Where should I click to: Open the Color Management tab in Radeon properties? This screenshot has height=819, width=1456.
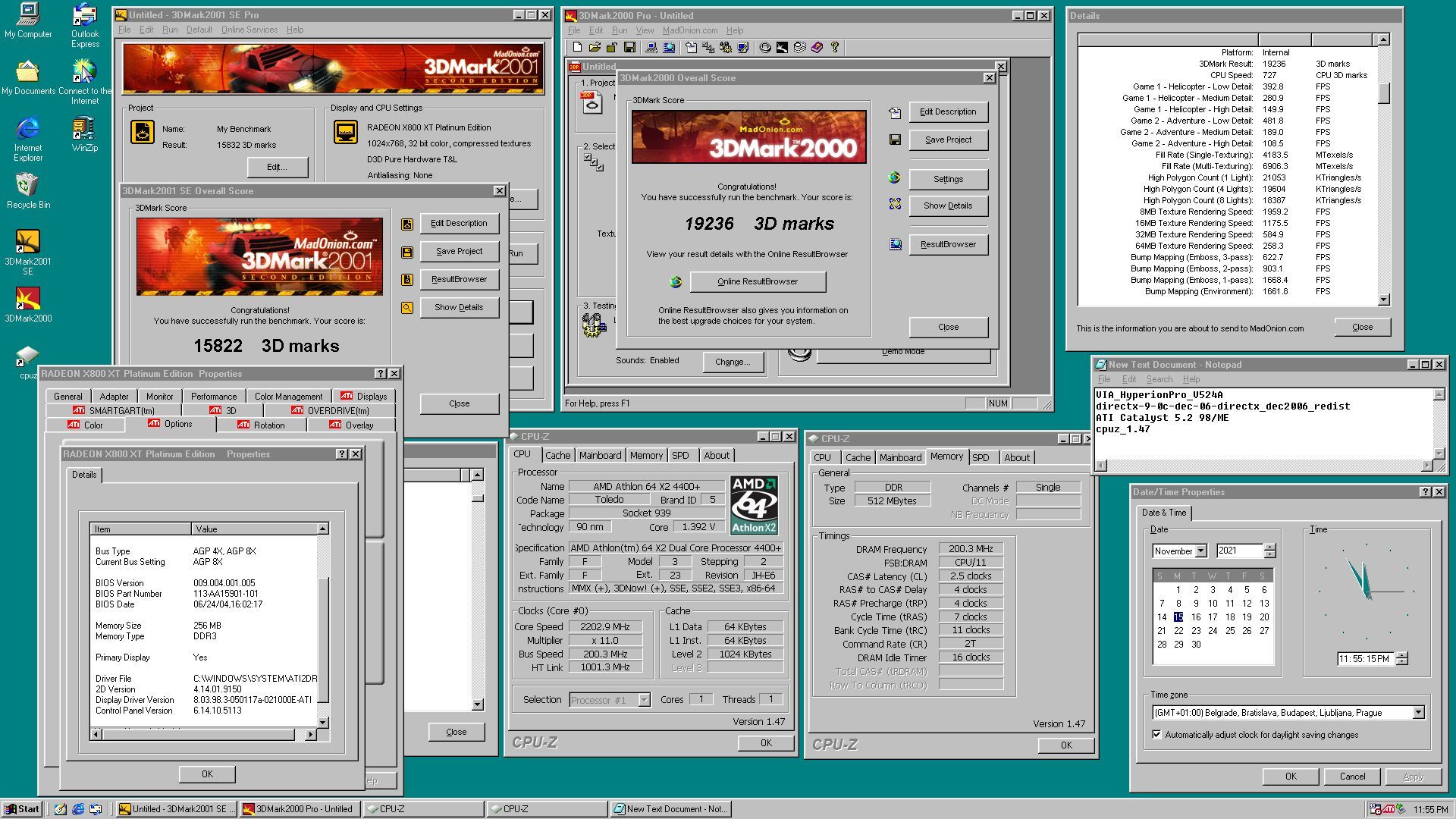(x=288, y=396)
